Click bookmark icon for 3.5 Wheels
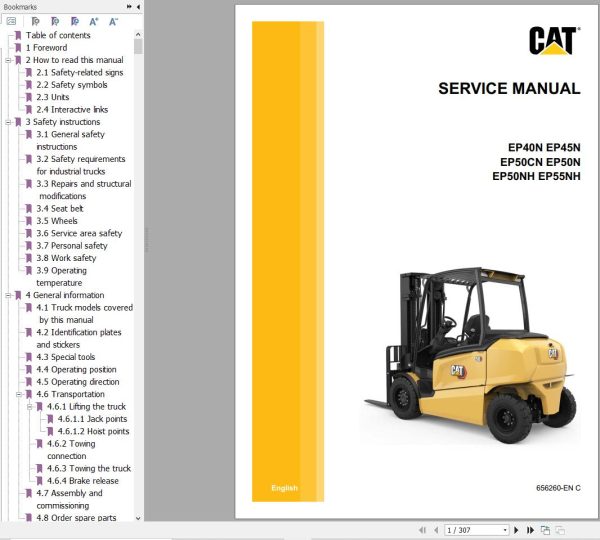The width and height of the screenshot is (600, 540). click(x=28, y=221)
